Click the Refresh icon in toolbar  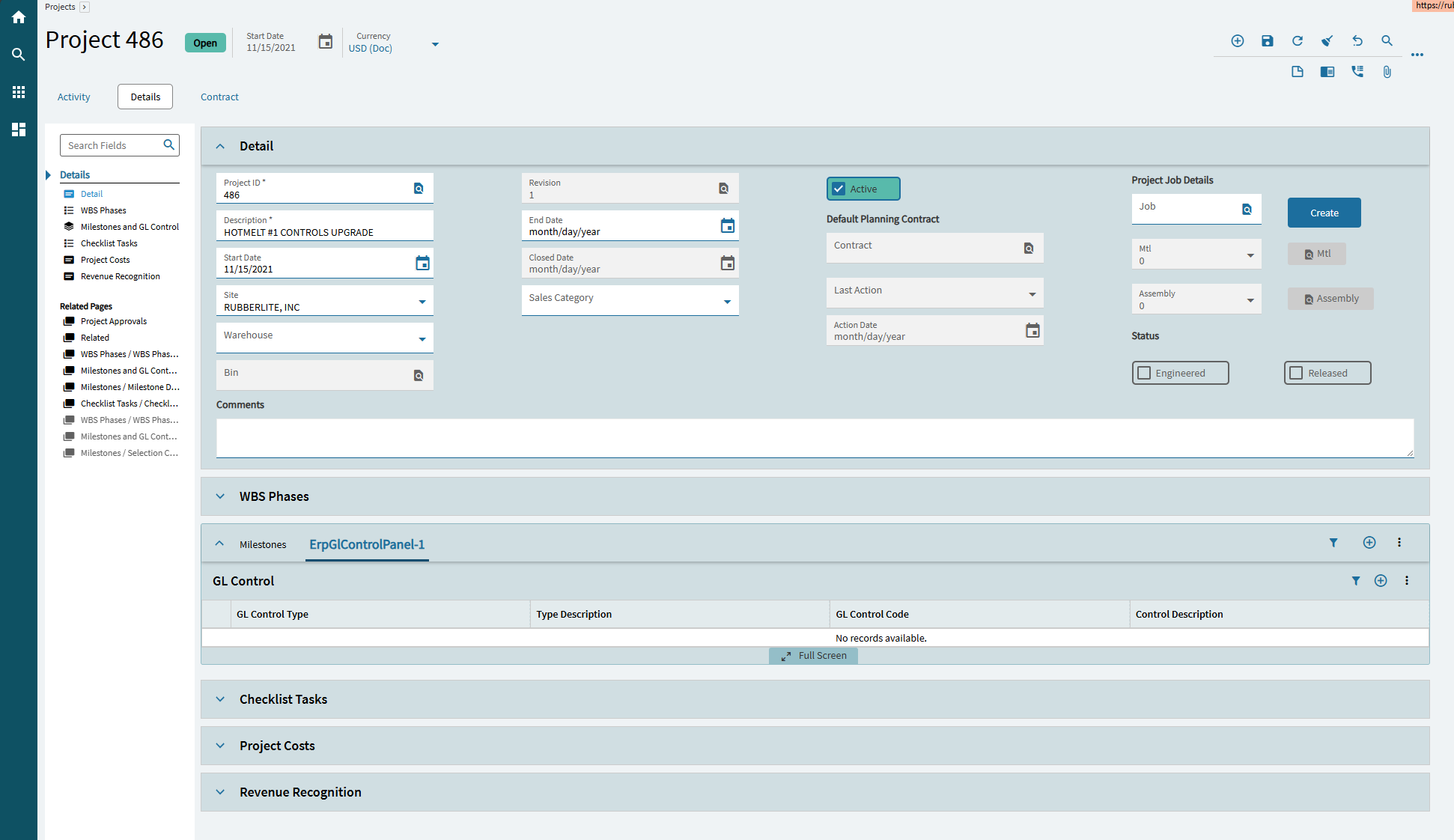click(x=1297, y=41)
